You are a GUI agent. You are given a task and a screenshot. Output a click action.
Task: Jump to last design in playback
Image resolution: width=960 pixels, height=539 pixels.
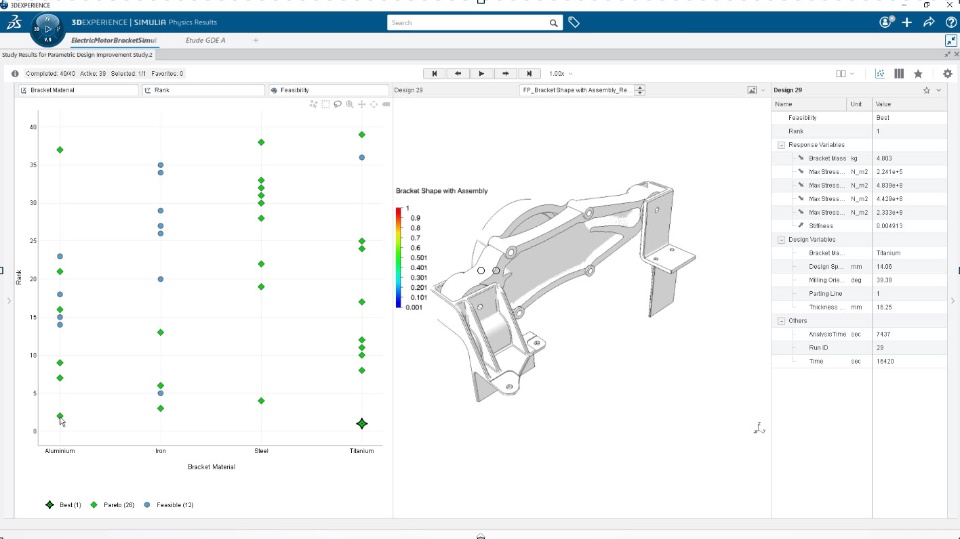coord(529,74)
